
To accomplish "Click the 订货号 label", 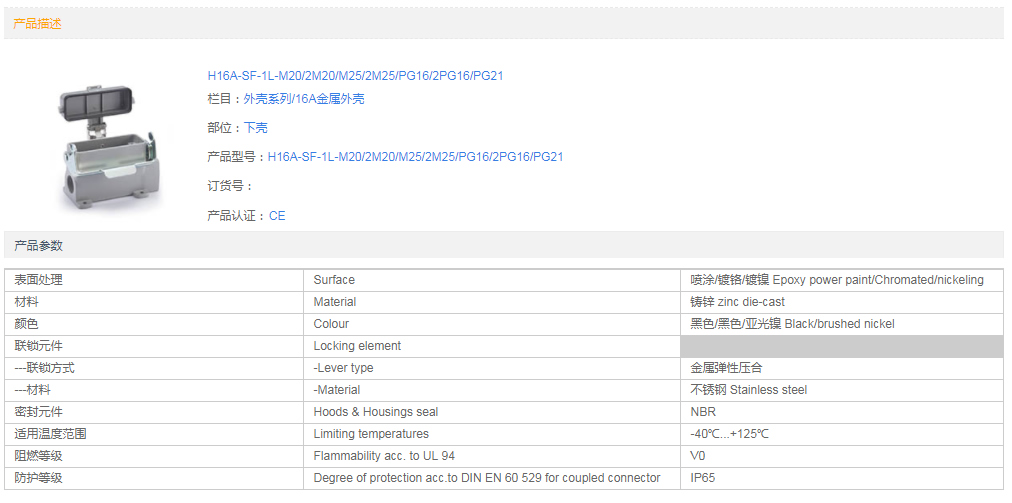I will 229,186.
